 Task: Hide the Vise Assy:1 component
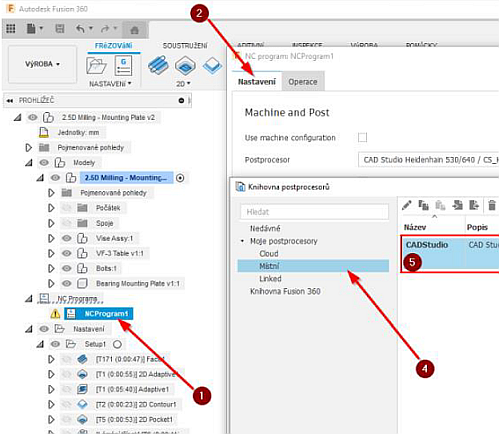pyautogui.click(x=67, y=238)
